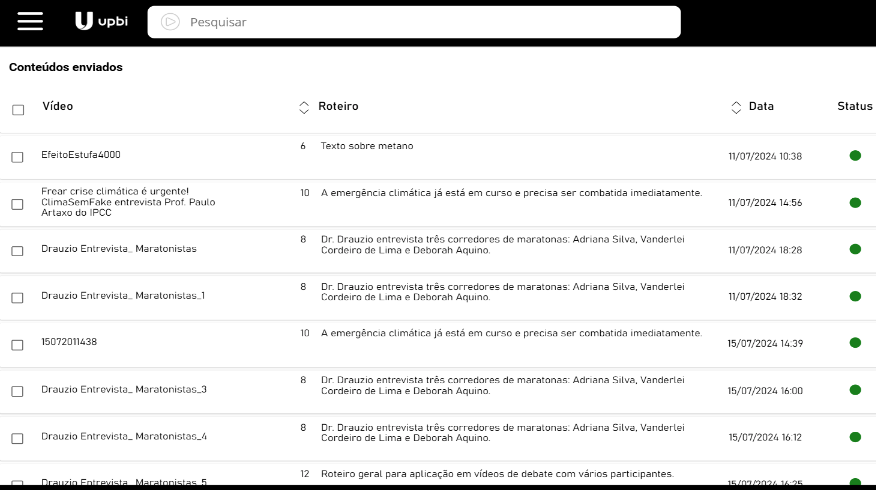Click roteiro number 12 in the last row

click(x=304, y=474)
